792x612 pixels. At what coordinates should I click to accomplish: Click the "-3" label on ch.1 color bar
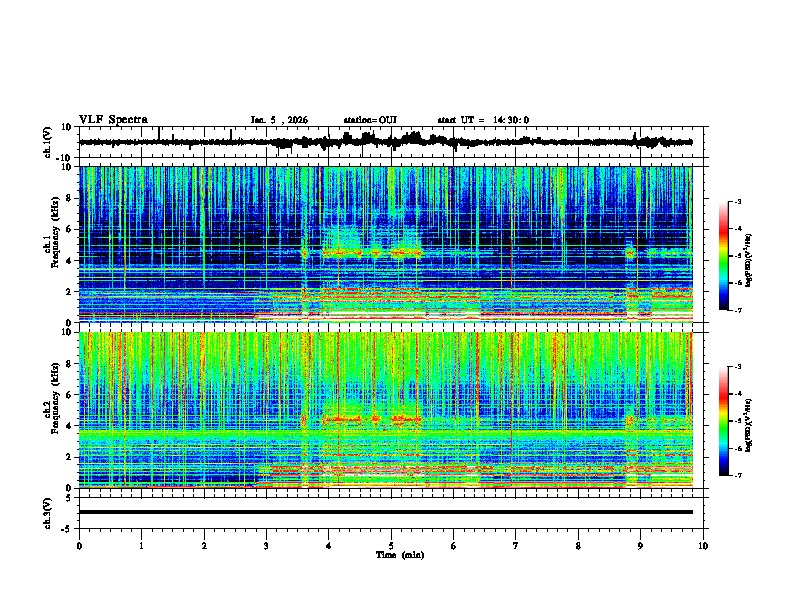point(737,202)
